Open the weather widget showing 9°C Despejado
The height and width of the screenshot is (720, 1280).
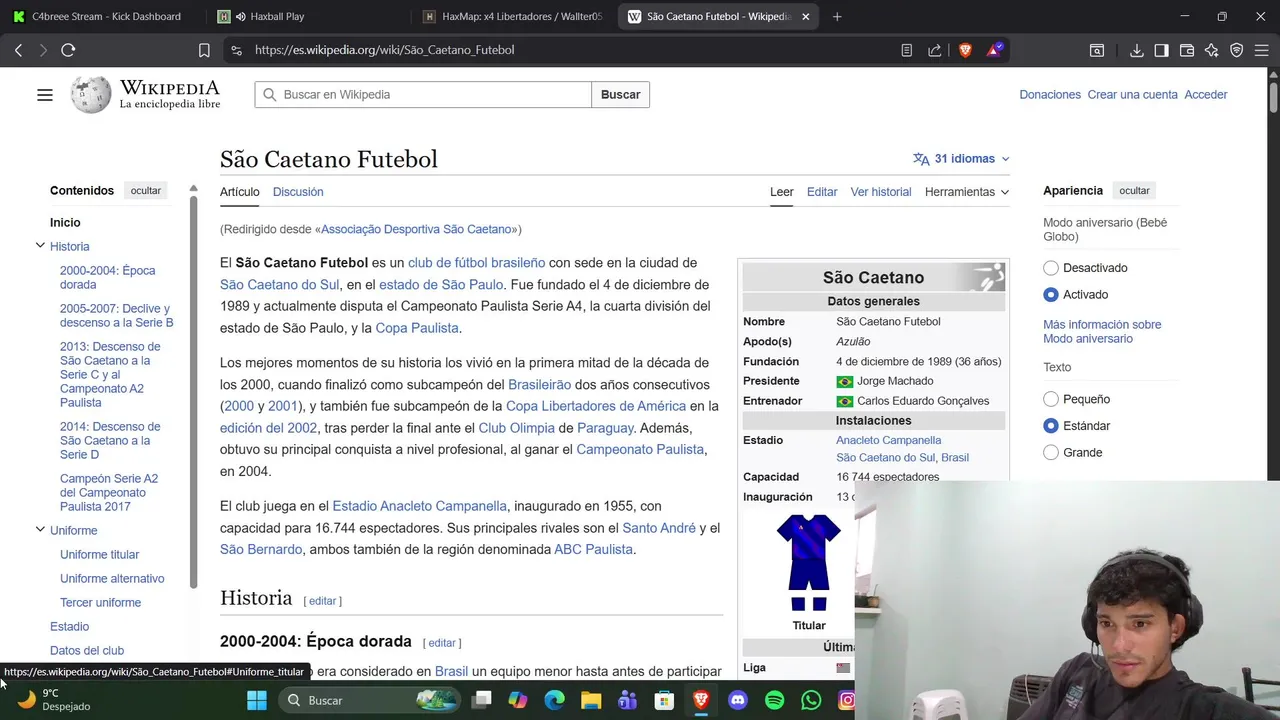pyautogui.click(x=54, y=700)
